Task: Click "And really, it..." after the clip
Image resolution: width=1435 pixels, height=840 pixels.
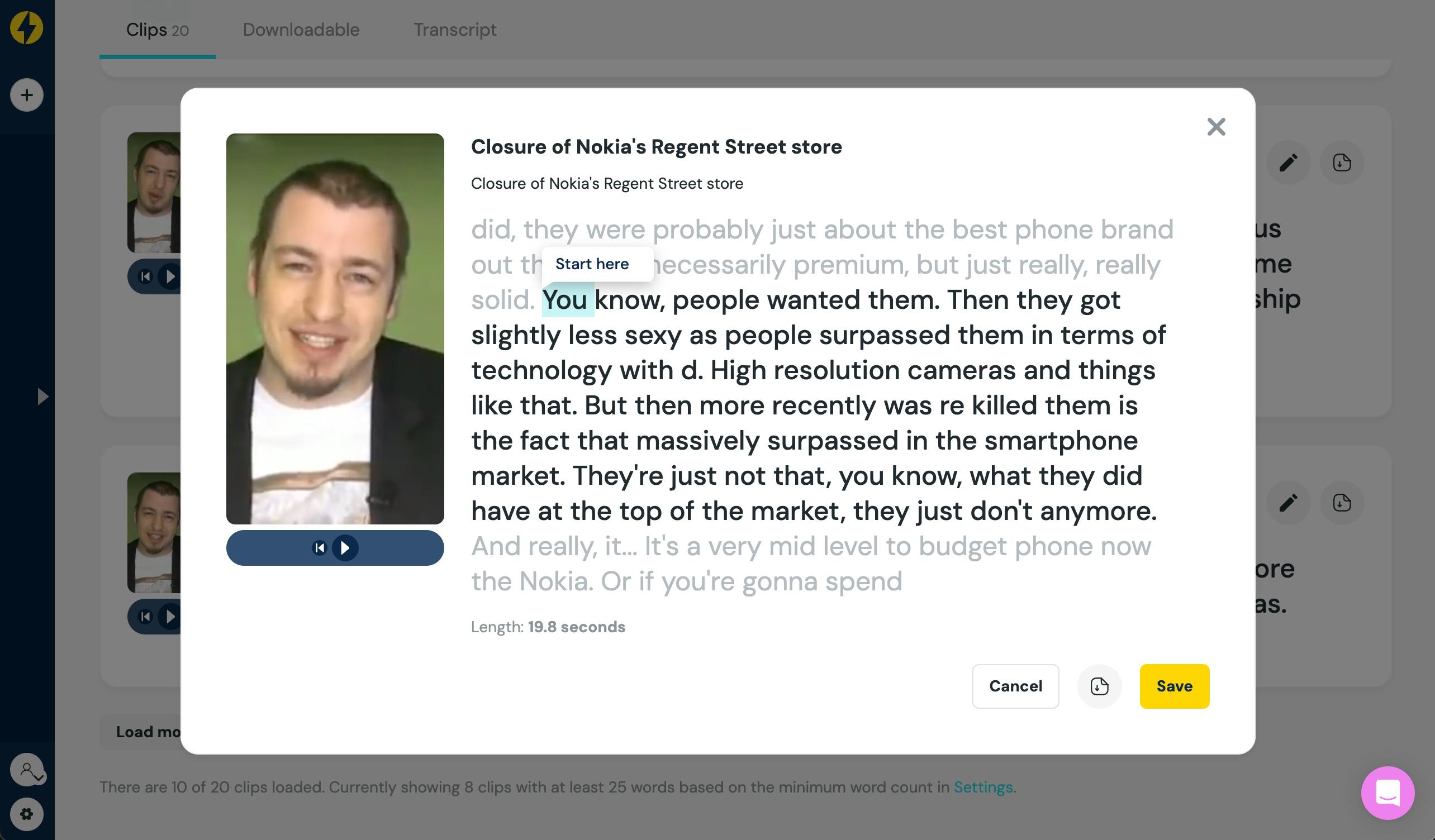Action: tap(554, 546)
